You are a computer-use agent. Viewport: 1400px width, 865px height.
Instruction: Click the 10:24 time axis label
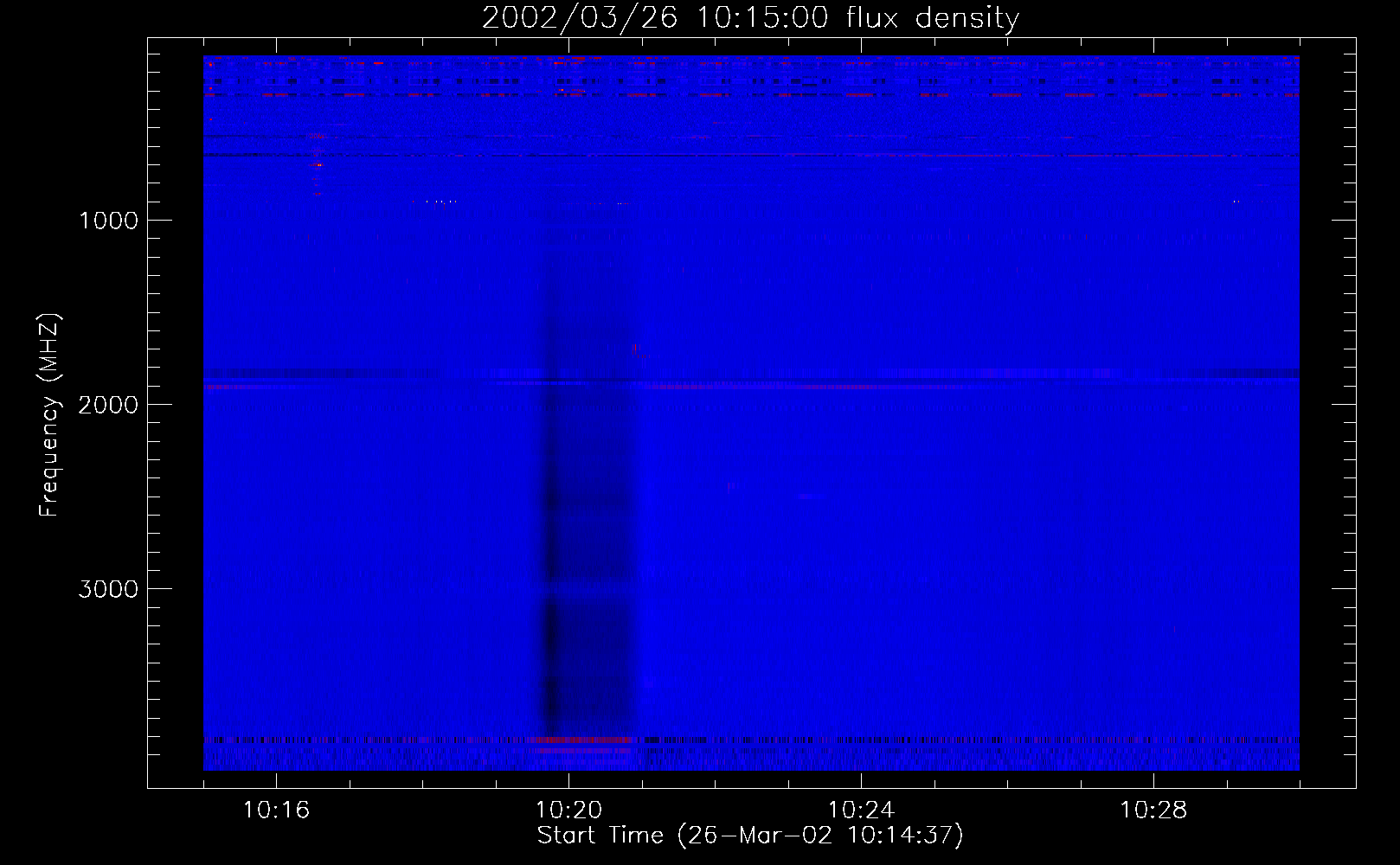coord(861,811)
